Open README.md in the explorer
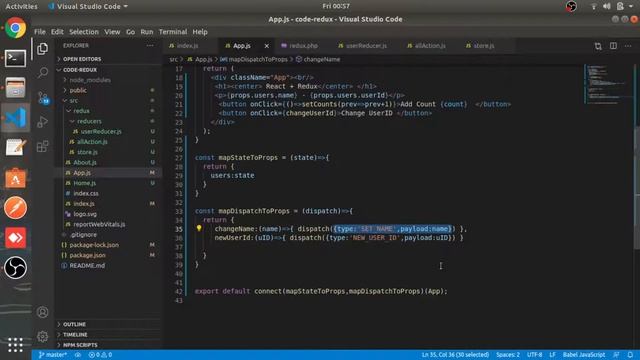The height and width of the screenshot is (360, 640). (108, 265)
